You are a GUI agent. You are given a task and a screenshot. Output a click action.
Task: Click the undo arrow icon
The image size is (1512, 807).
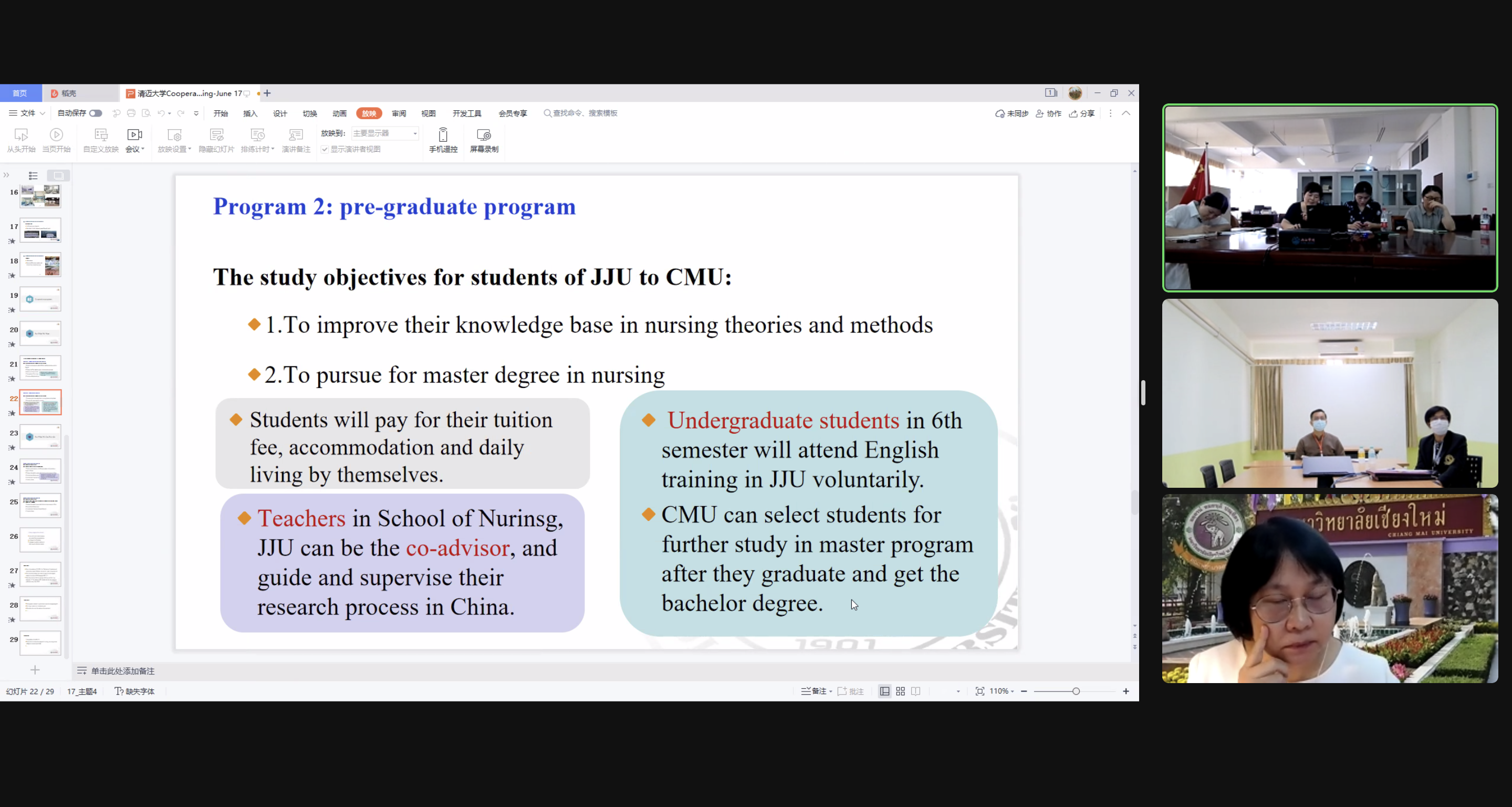click(x=161, y=113)
